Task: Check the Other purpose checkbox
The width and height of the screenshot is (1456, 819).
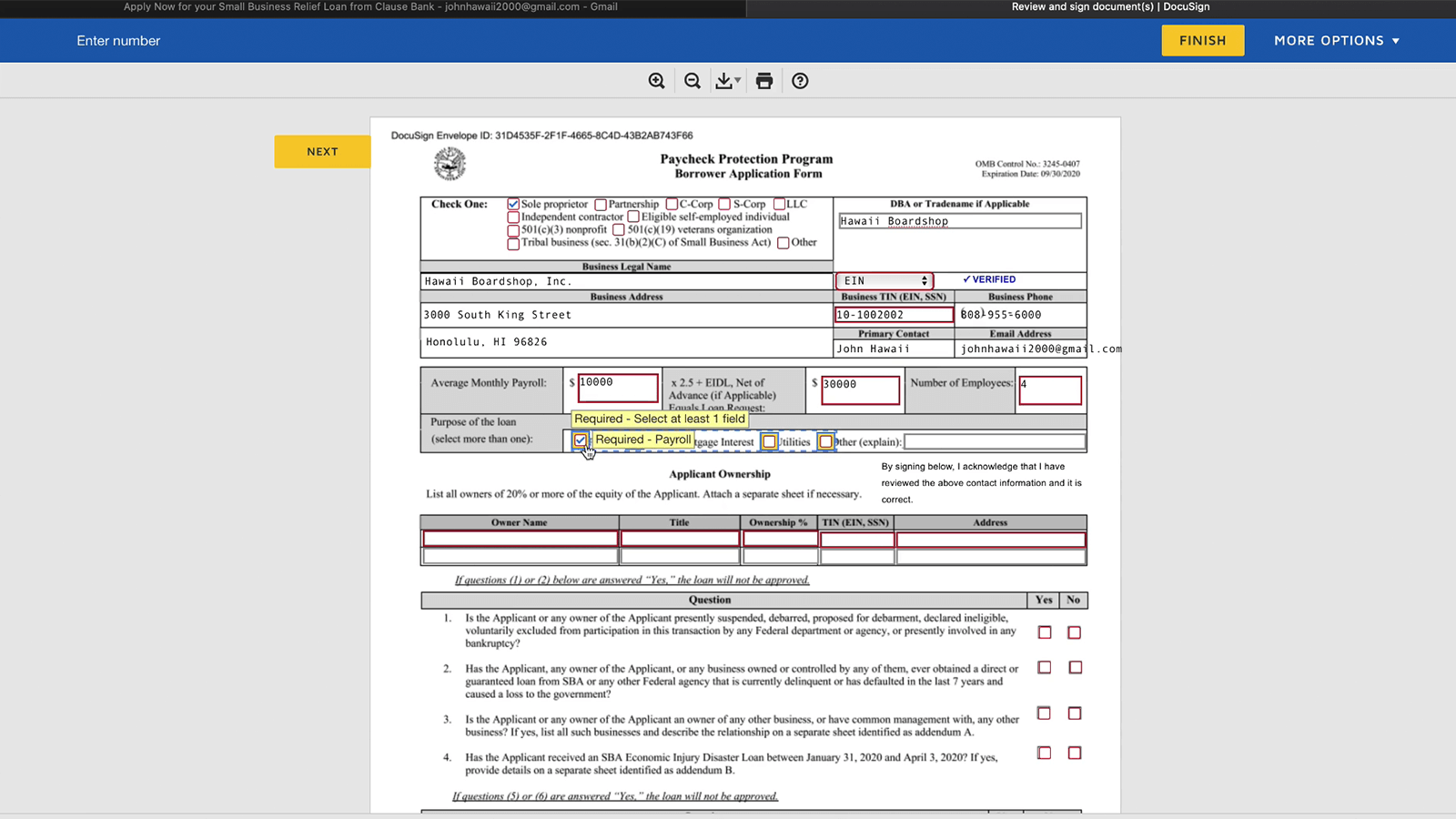Action: (x=825, y=441)
